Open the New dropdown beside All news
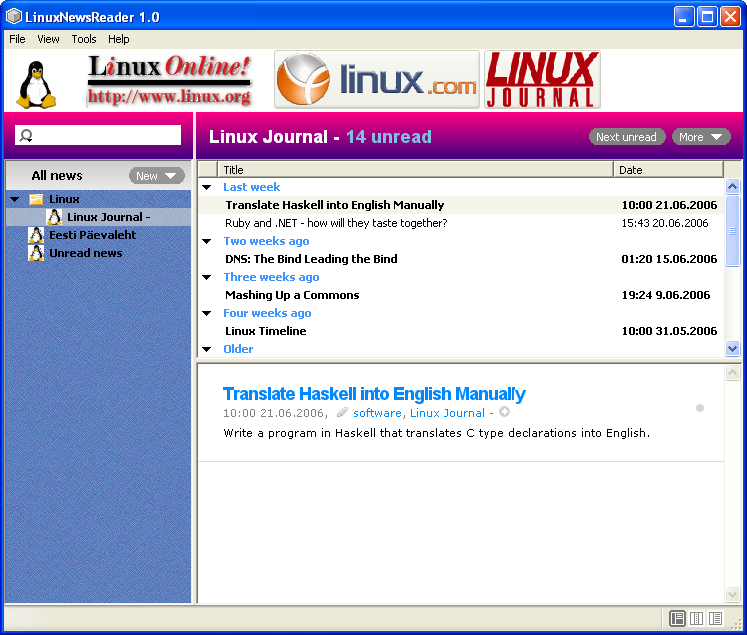 157,176
